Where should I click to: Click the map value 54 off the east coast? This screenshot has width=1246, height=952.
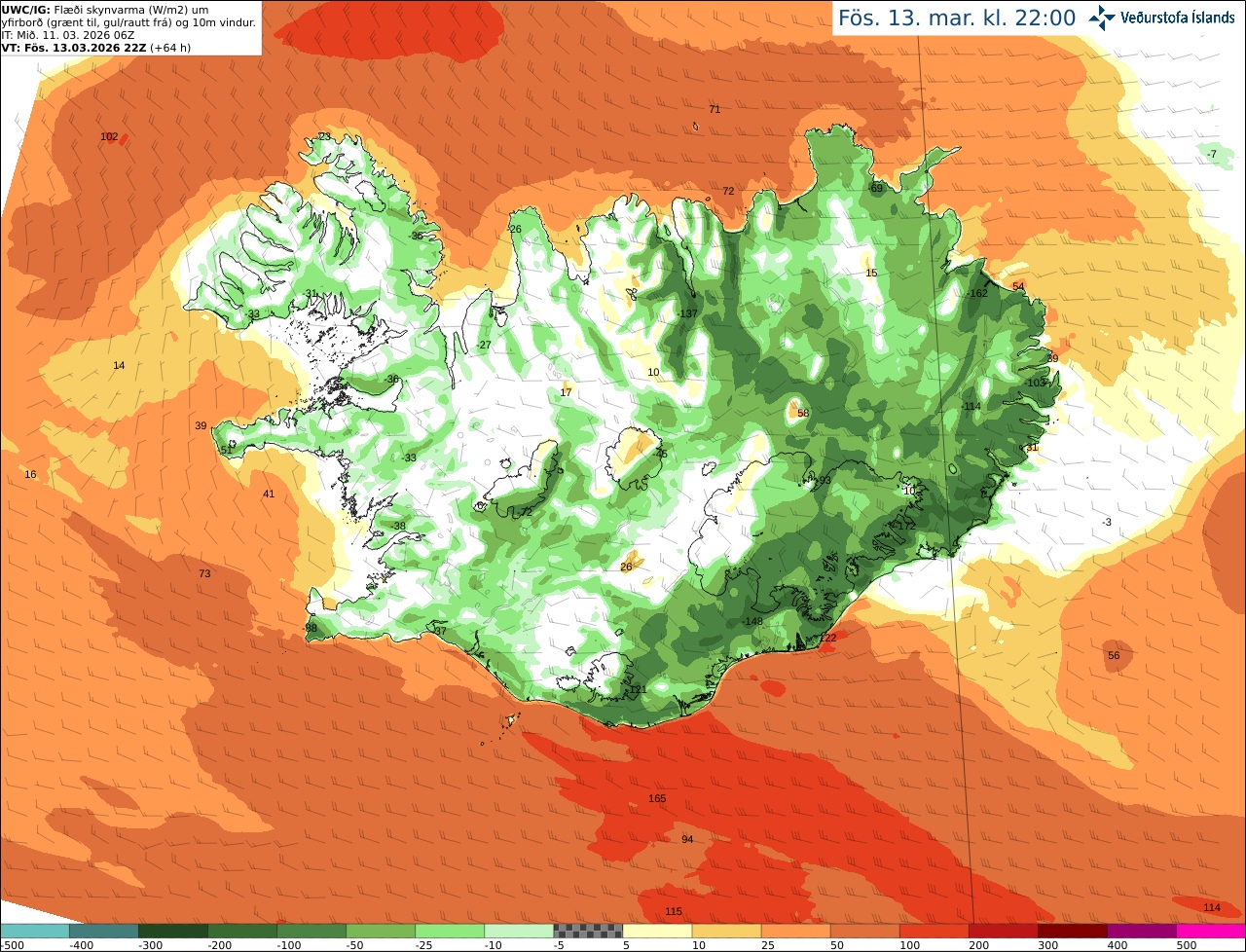[x=1018, y=287]
